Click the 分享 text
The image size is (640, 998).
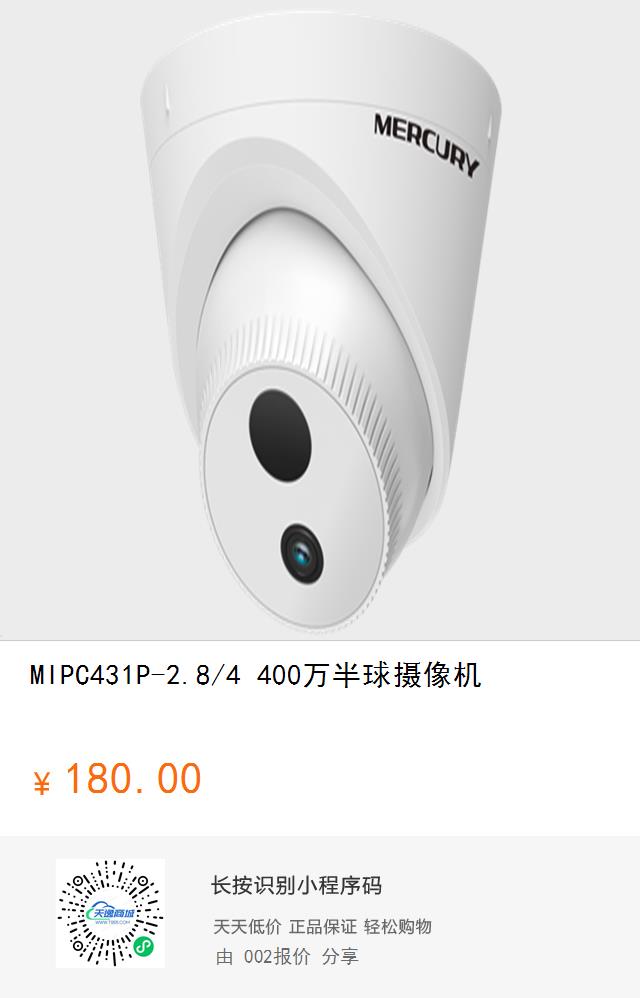340,957
